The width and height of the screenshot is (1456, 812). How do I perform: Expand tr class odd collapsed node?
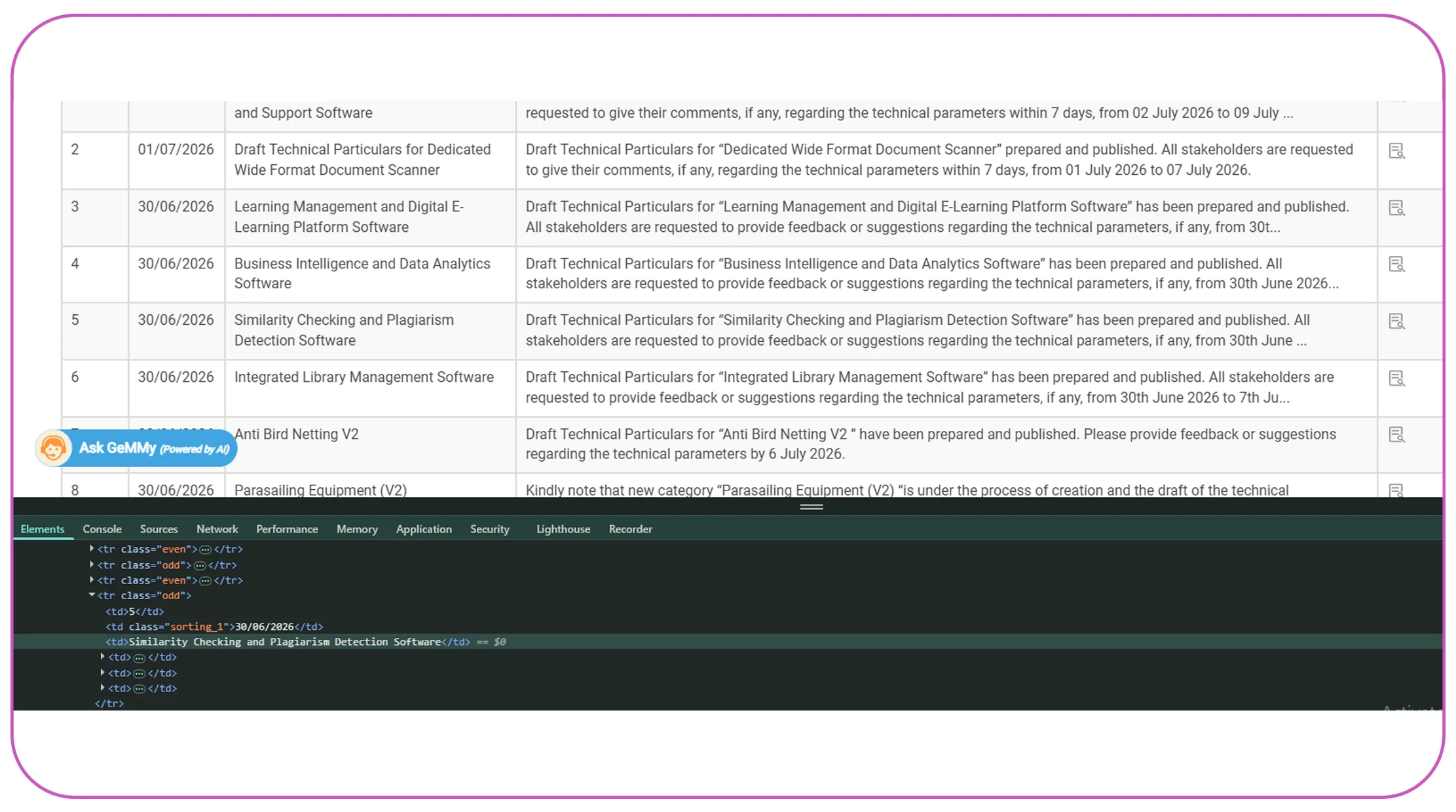point(92,564)
